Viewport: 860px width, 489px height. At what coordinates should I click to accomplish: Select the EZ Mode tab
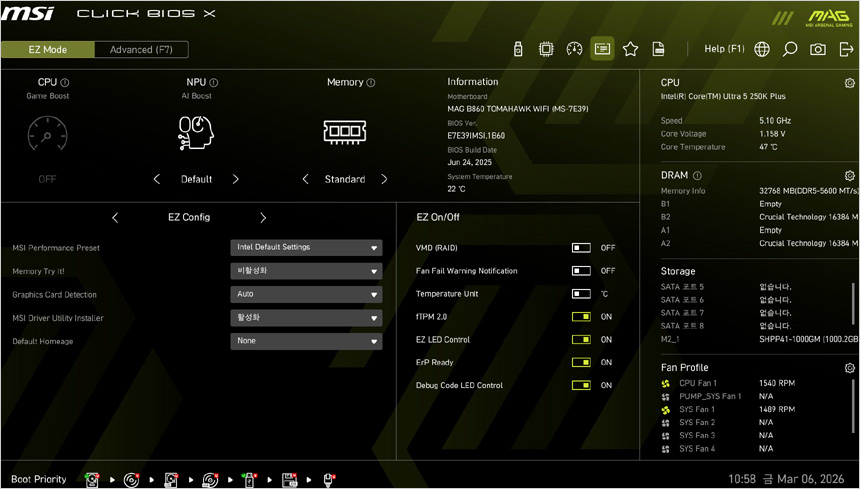pos(47,50)
